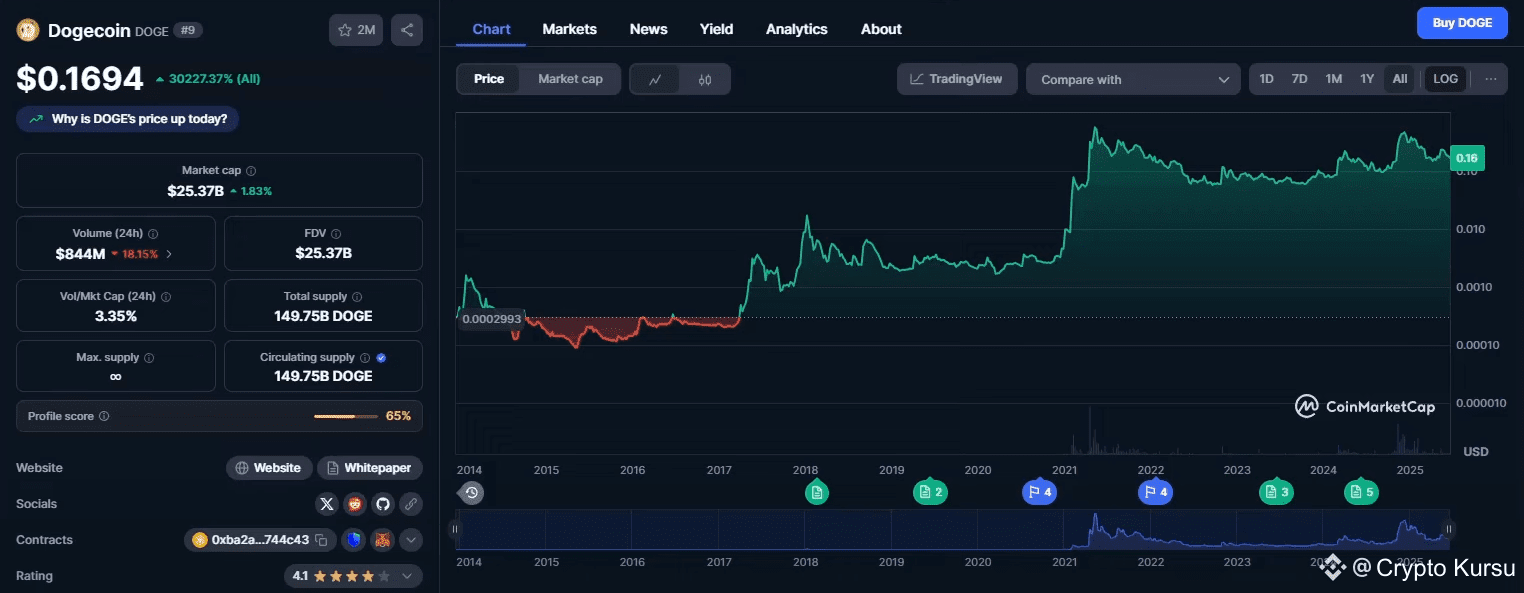Click the chain link icon in Socials
Viewport: 1524px width, 593px height.
[x=411, y=504]
